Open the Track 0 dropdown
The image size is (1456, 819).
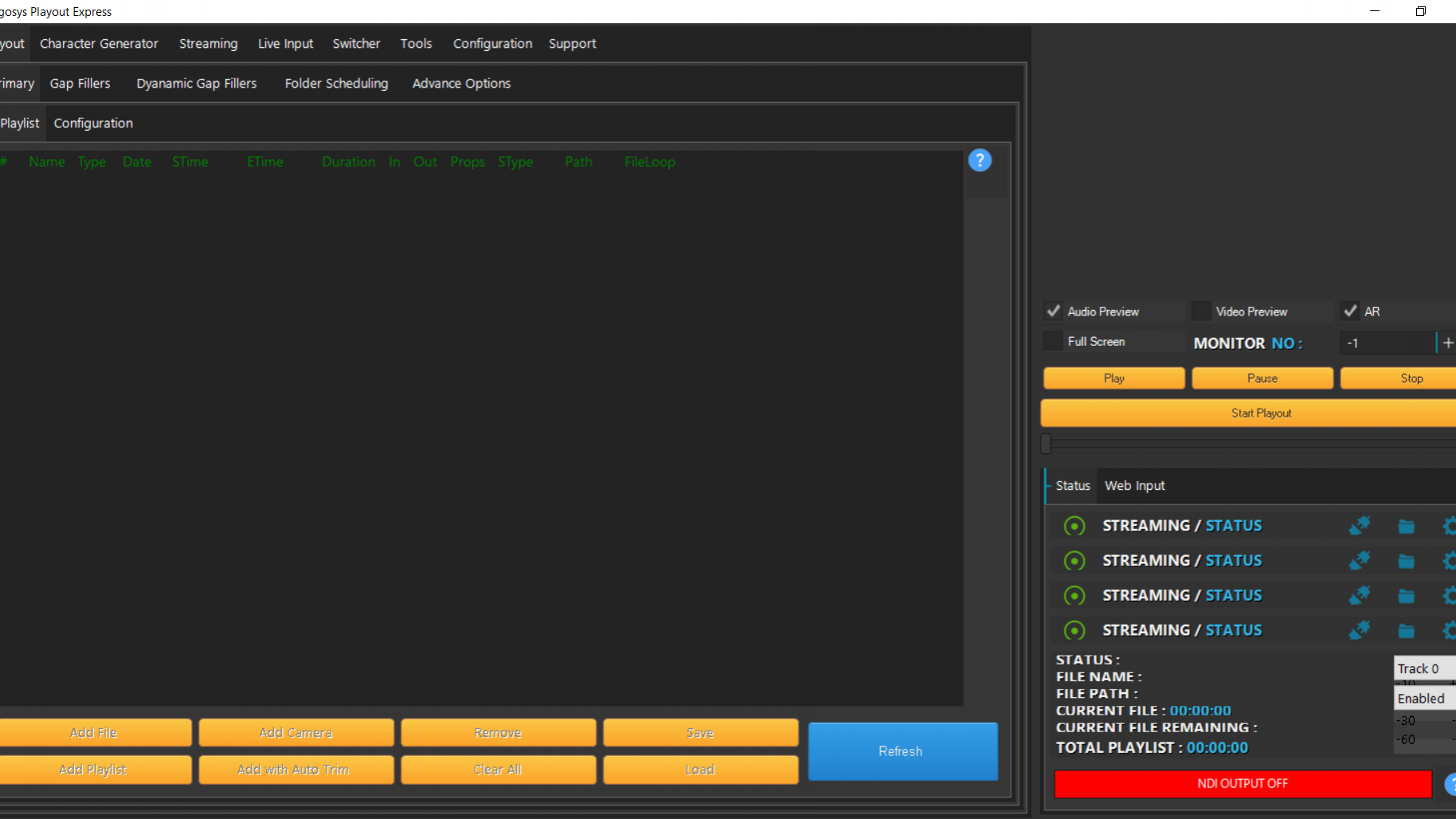[1424, 668]
